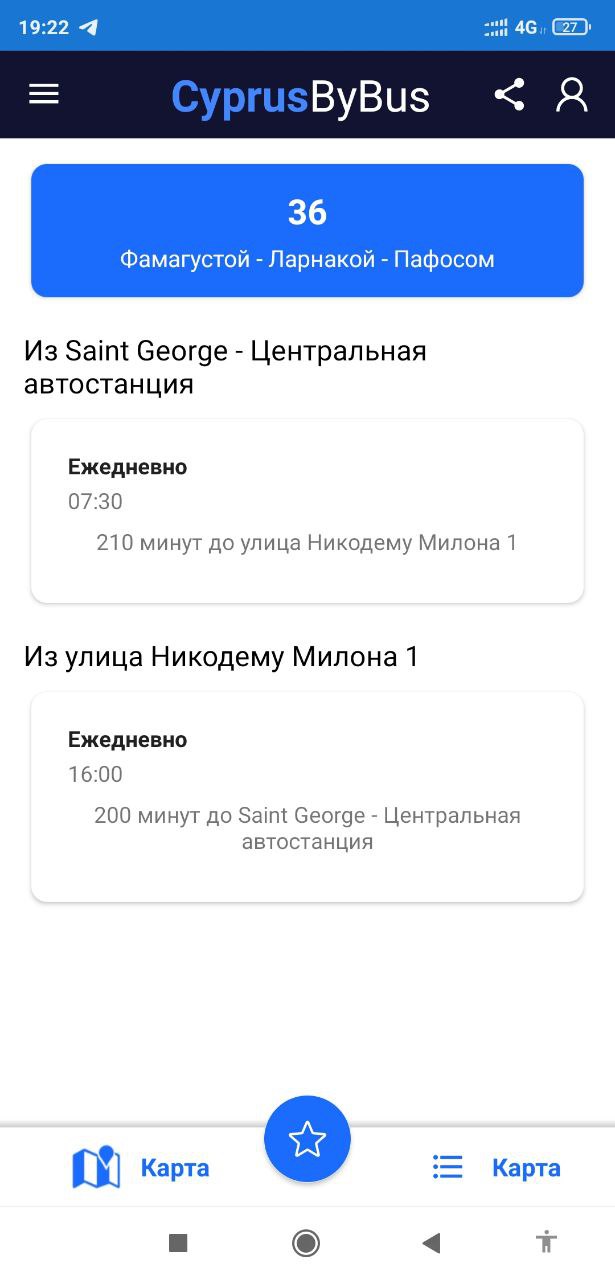Click the folded map icon
Image resolution: width=615 pixels, height=1280 pixels.
click(x=96, y=1167)
